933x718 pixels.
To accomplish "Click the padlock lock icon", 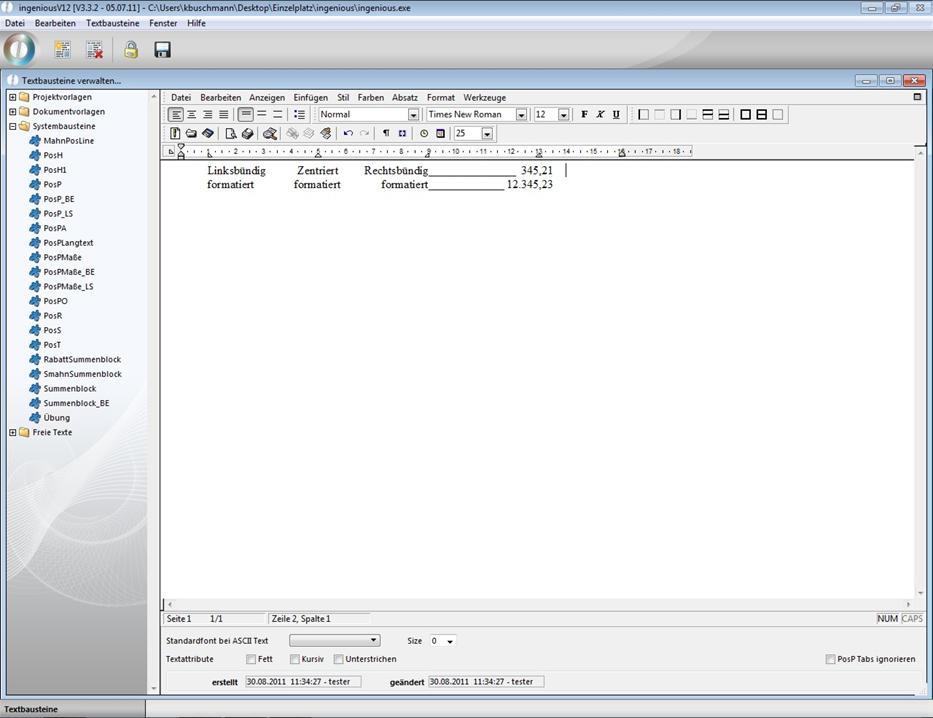I will [130, 49].
